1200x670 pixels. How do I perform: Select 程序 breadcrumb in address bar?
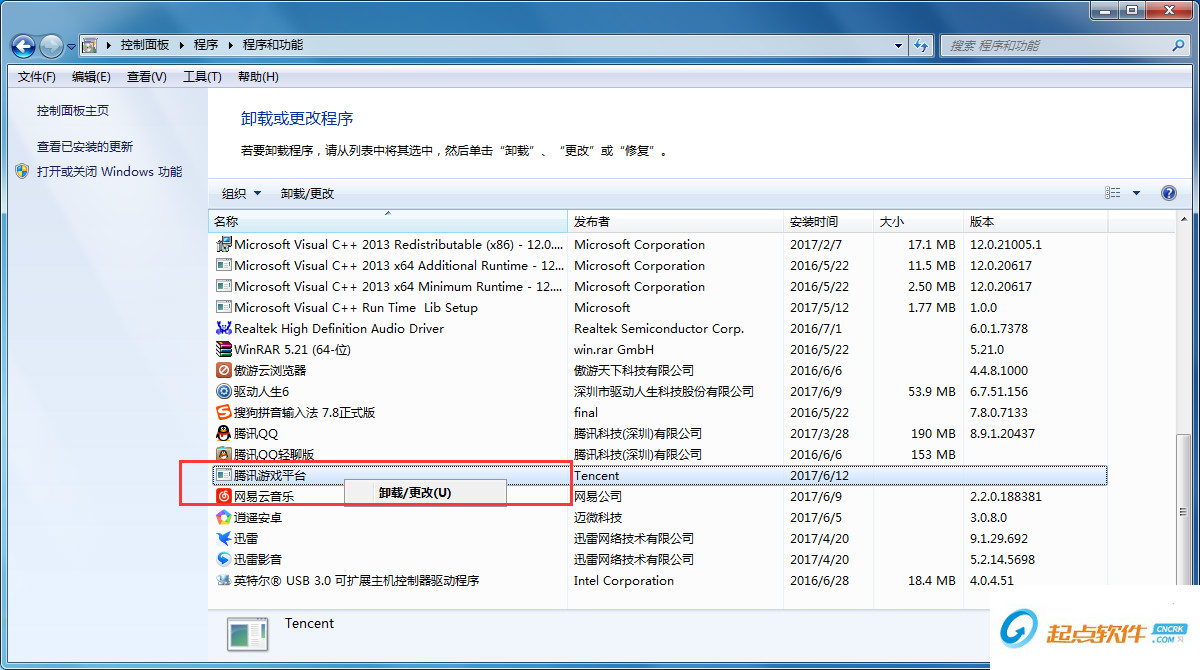[206, 45]
